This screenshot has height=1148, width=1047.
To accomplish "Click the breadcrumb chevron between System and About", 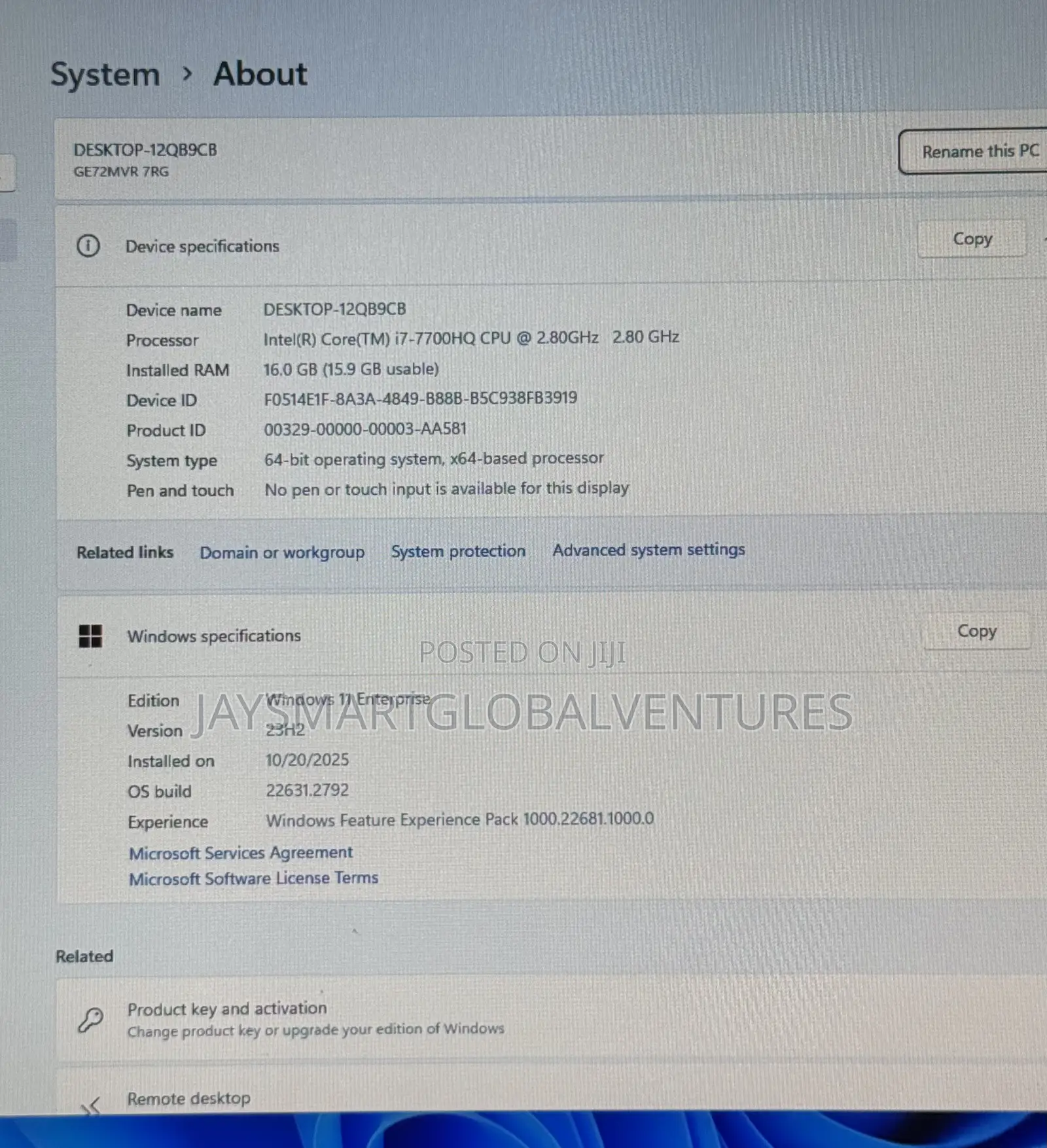I will click(187, 74).
